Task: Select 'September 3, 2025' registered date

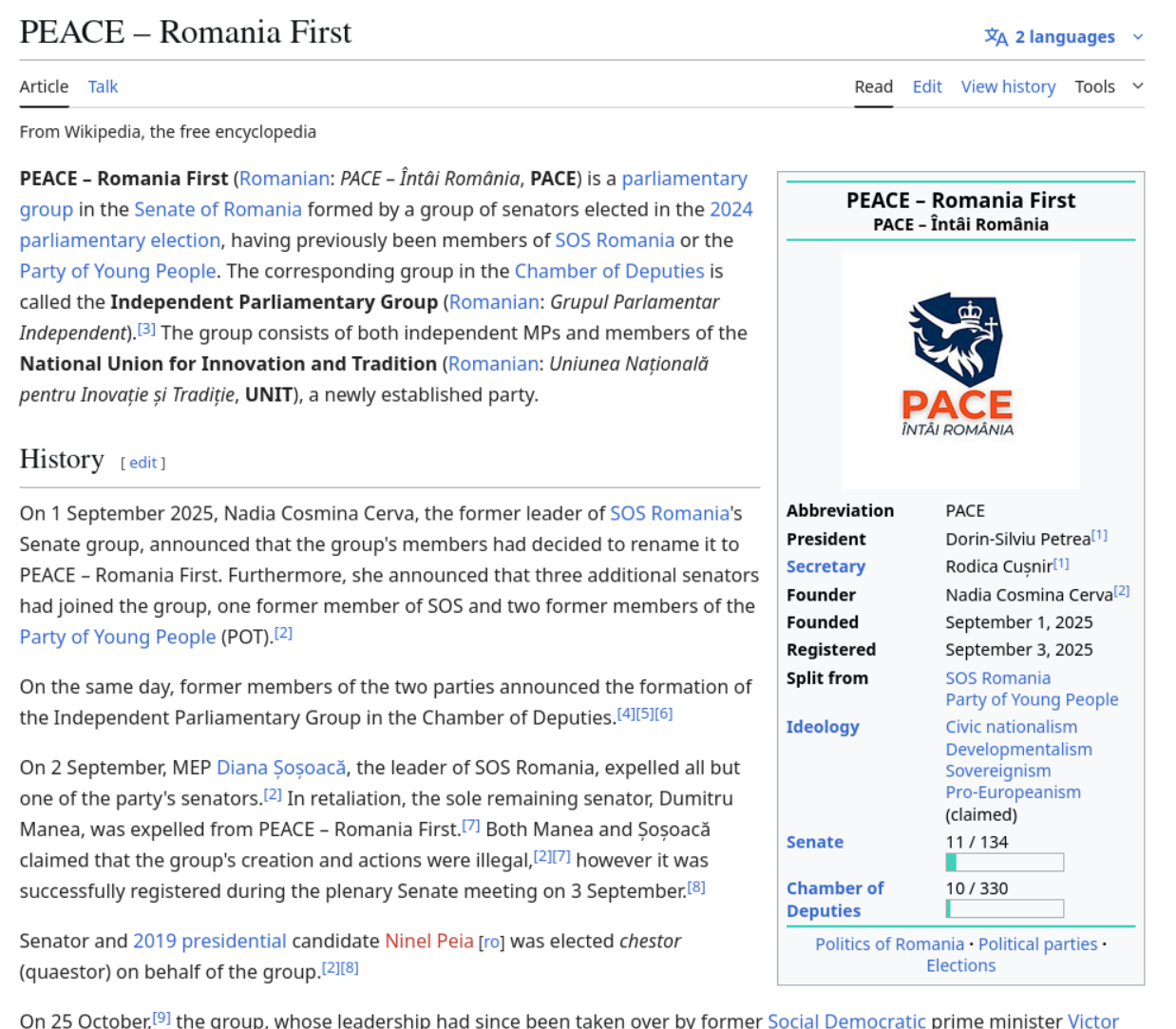Action: pyautogui.click(x=1018, y=650)
